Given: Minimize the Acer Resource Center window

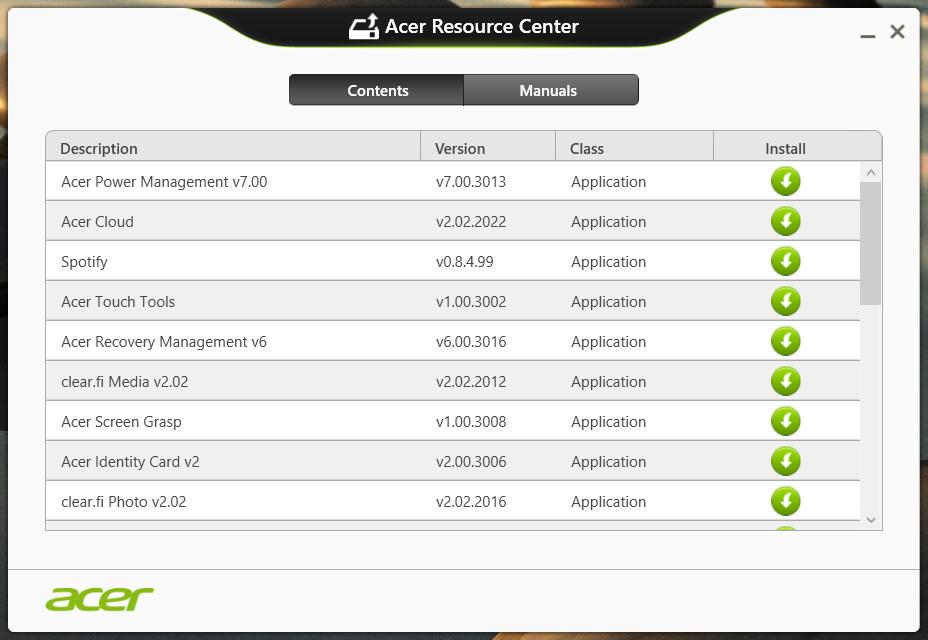Looking at the screenshot, I should click(x=868, y=36).
